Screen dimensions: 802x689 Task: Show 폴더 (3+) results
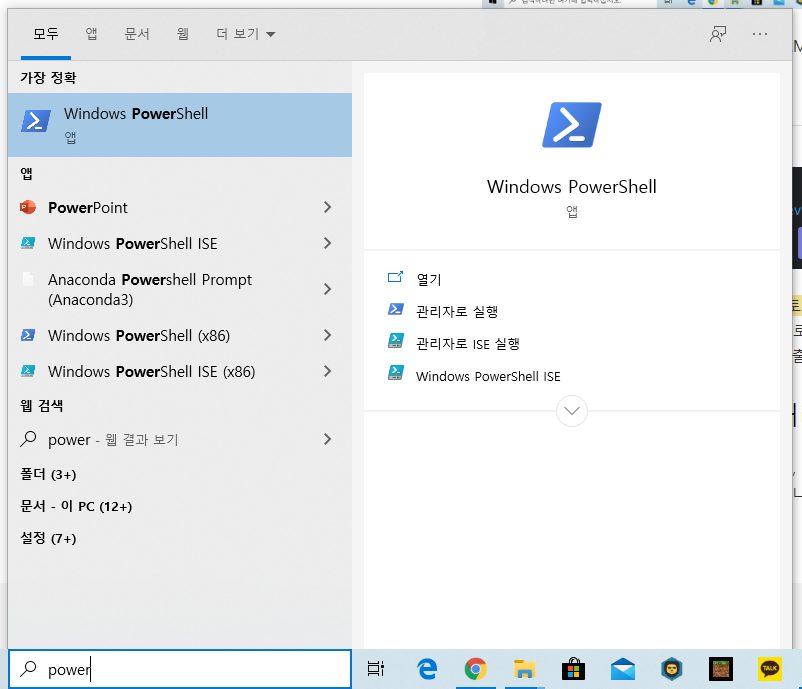(x=48, y=474)
